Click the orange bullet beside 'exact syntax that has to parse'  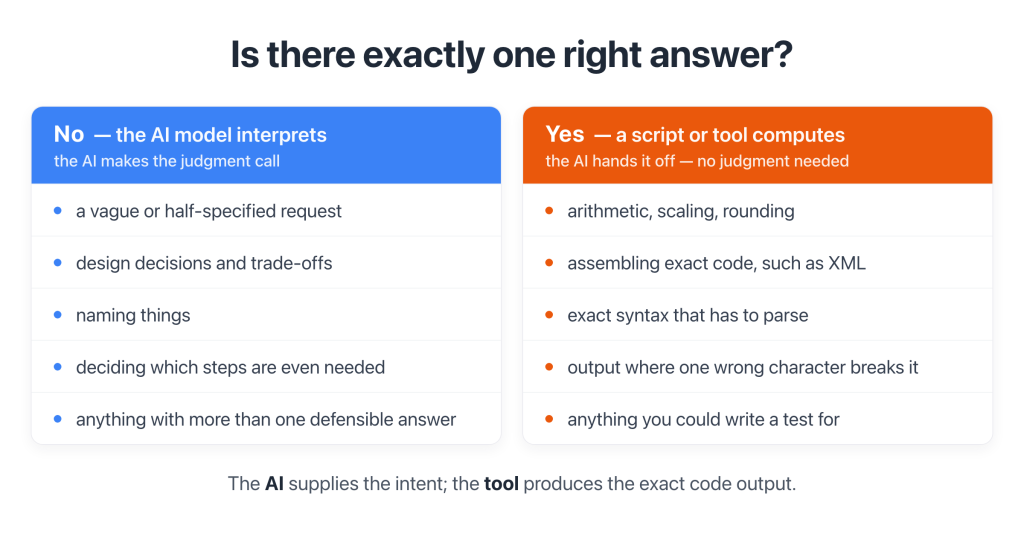coord(549,315)
